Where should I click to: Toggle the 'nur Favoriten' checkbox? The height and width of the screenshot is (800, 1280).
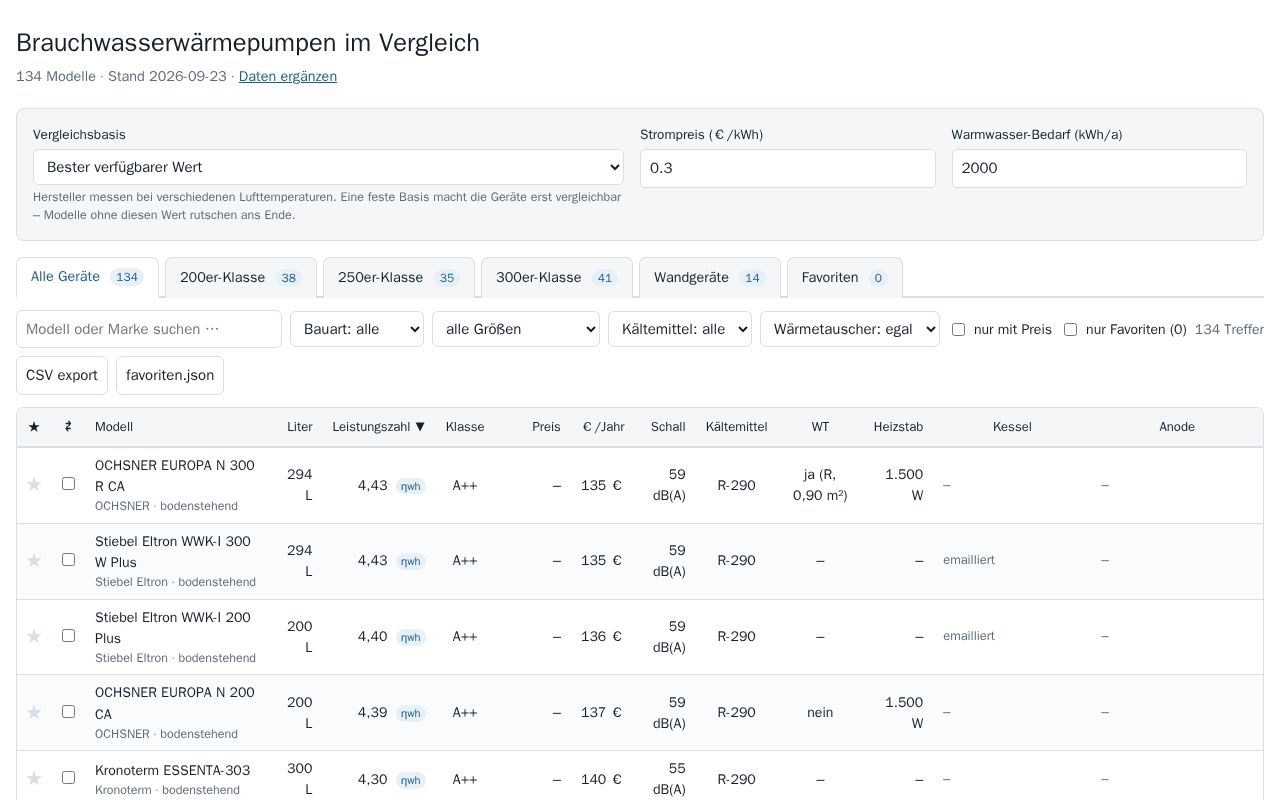pyautogui.click(x=1070, y=329)
